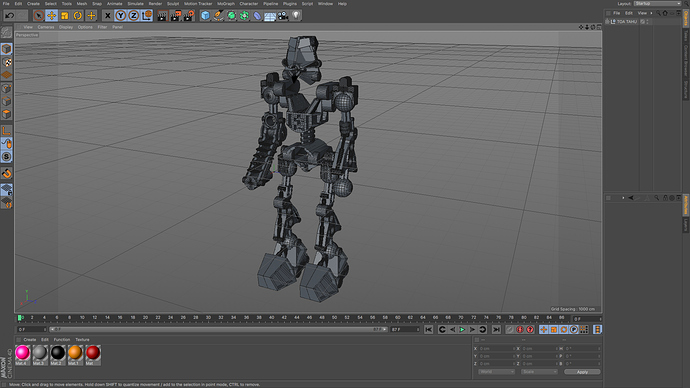Viewport: 690px width, 388px height.
Task: Open the Mesh menu
Action: coord(82,4)
